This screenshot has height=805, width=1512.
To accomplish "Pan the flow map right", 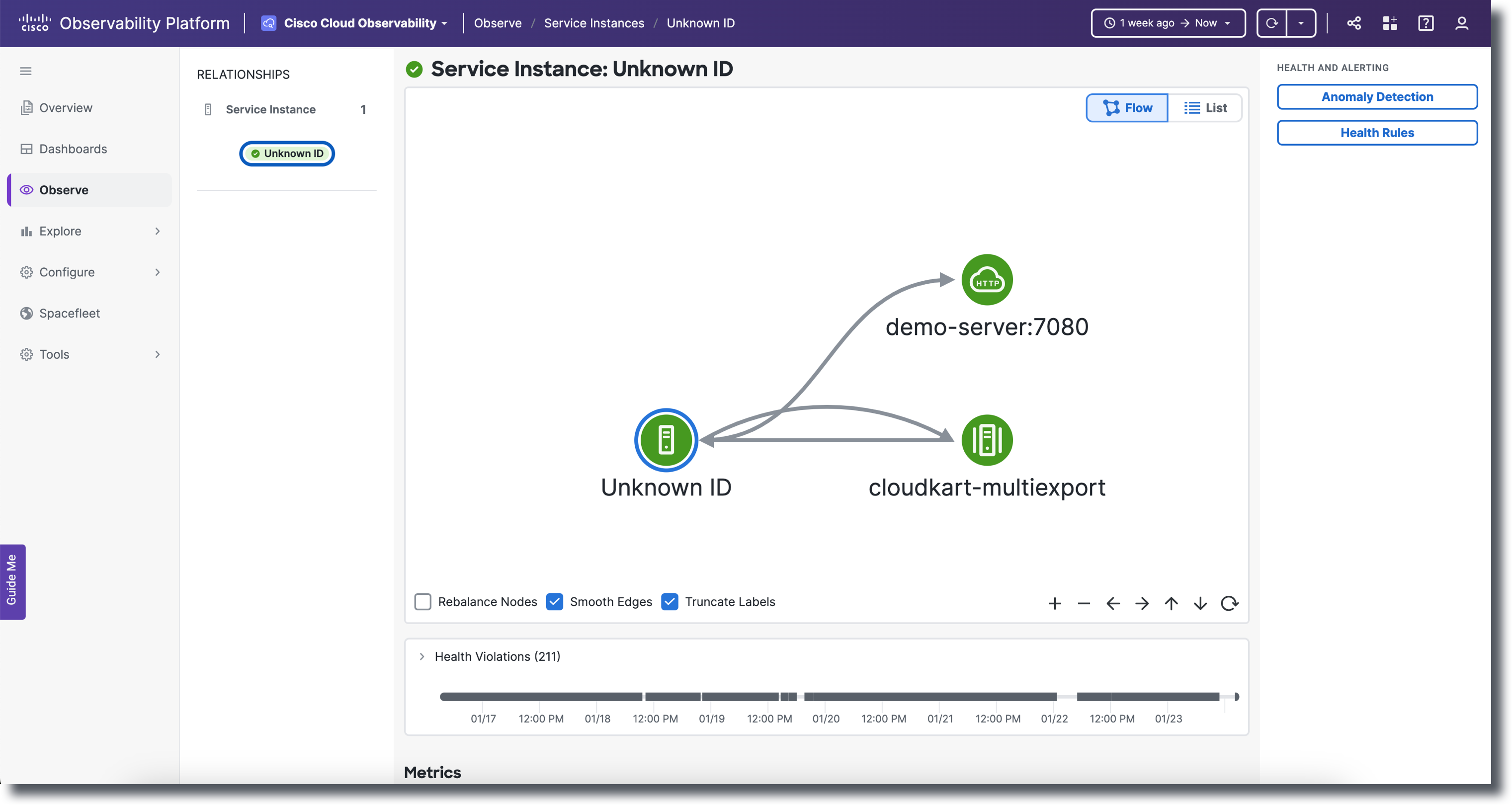I will (x=1142, y=603).
